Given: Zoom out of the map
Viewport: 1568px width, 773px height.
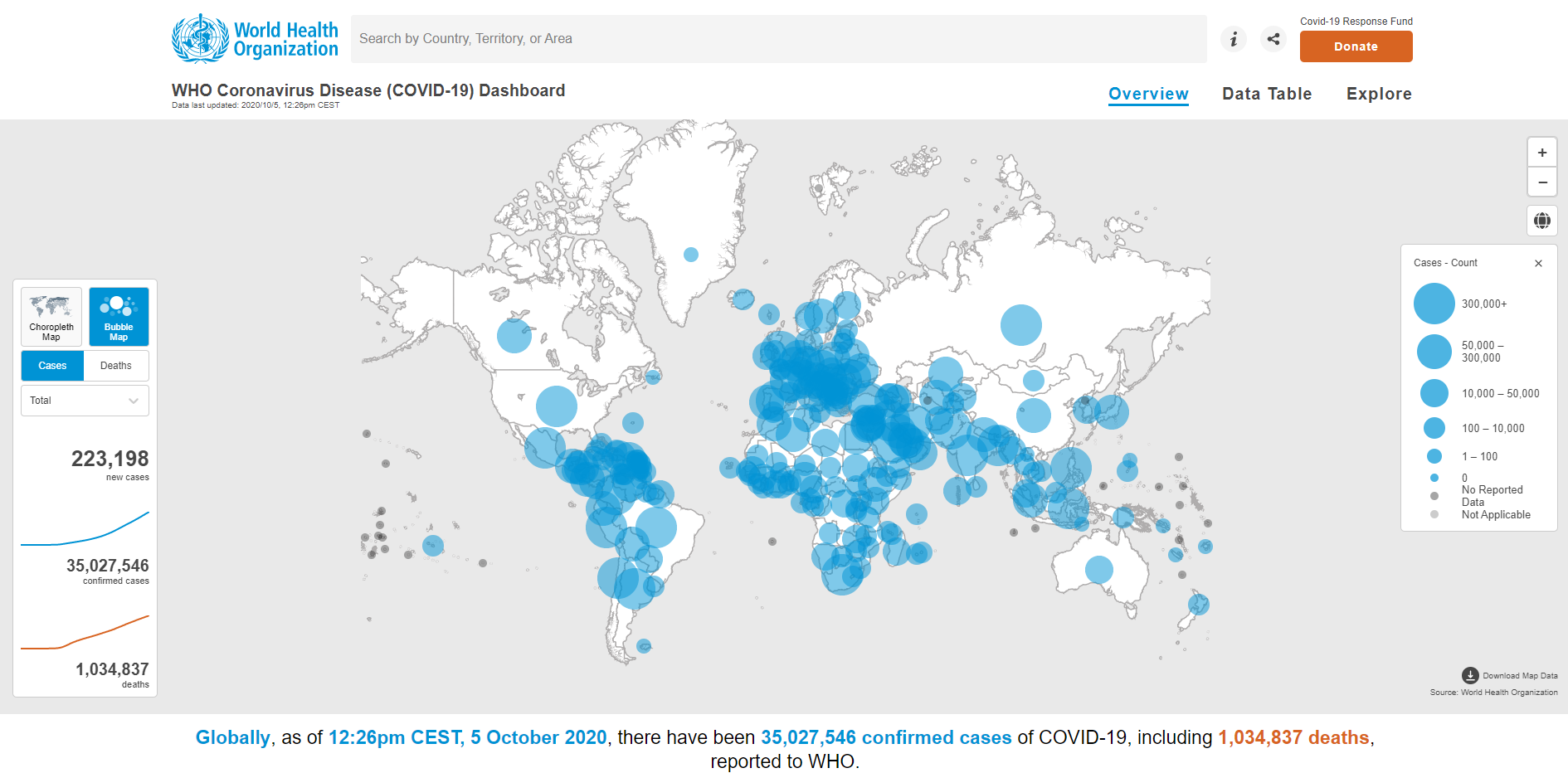Looking at the screenshot, I should pos(1541,182).
